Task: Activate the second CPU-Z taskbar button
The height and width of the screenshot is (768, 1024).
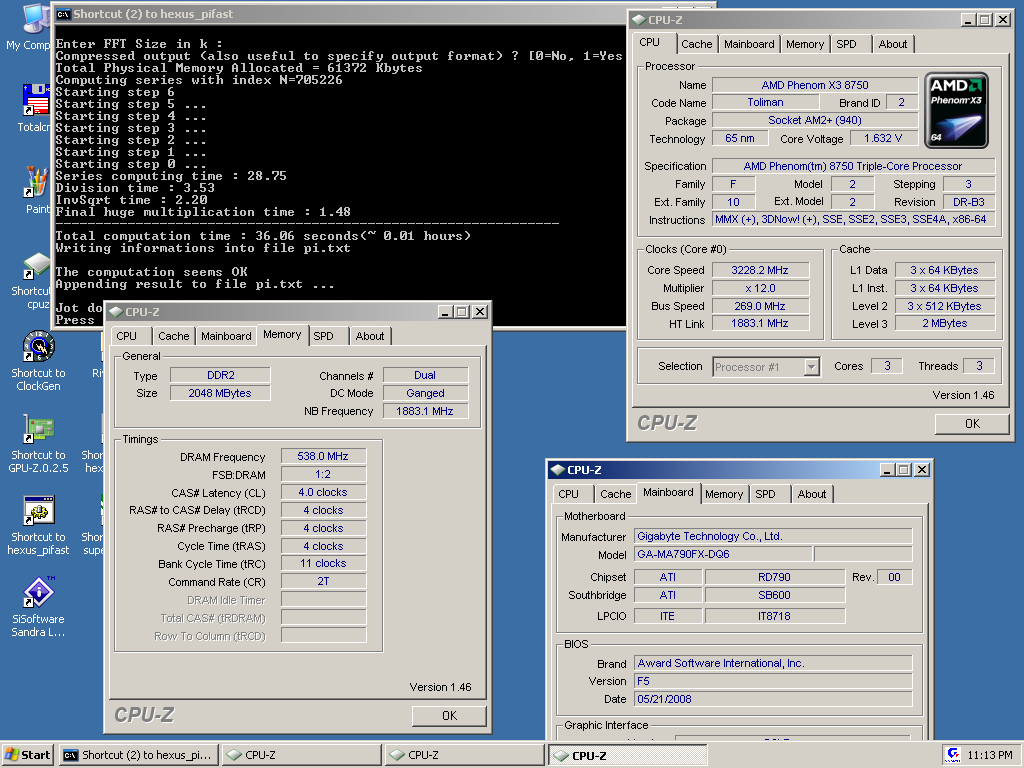Action: 464,755
